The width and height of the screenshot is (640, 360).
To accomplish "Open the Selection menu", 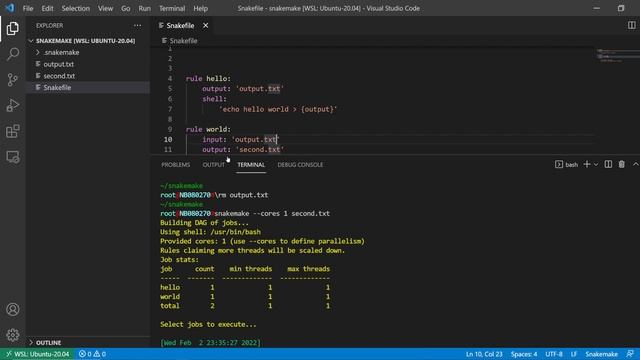I will click(x=76, y=8).
